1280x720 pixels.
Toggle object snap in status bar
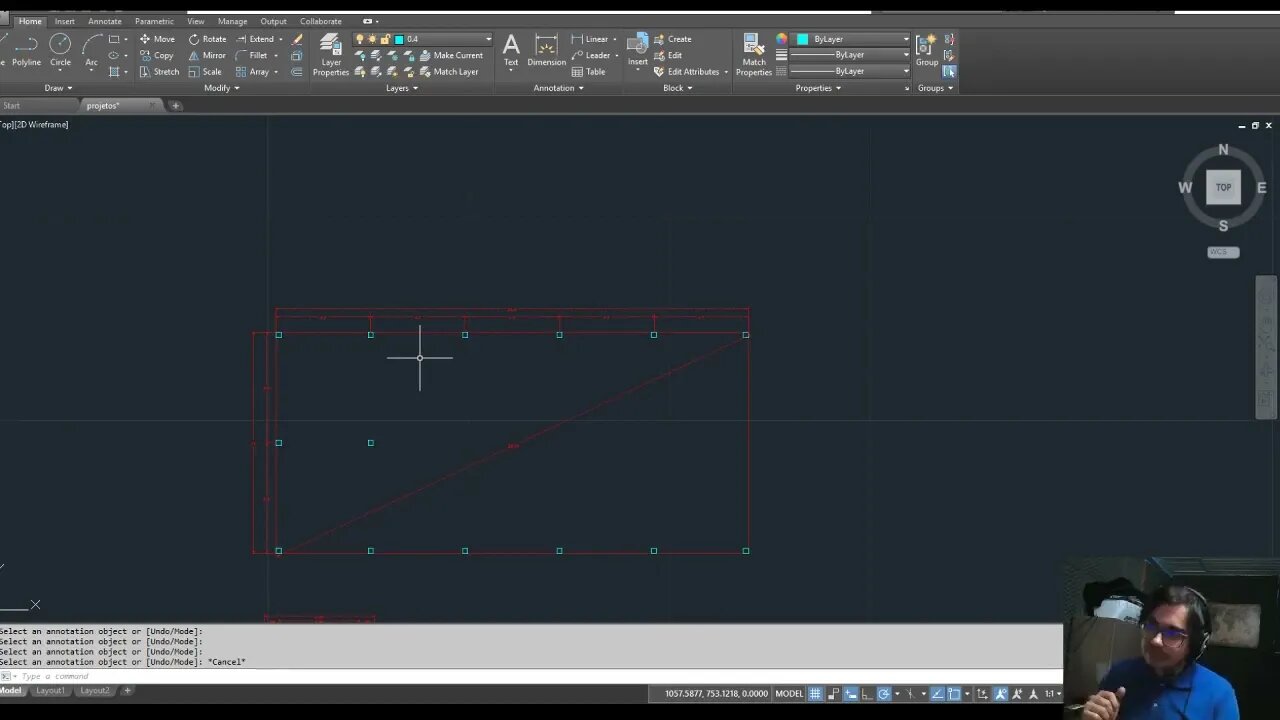[x=954, y=694]
